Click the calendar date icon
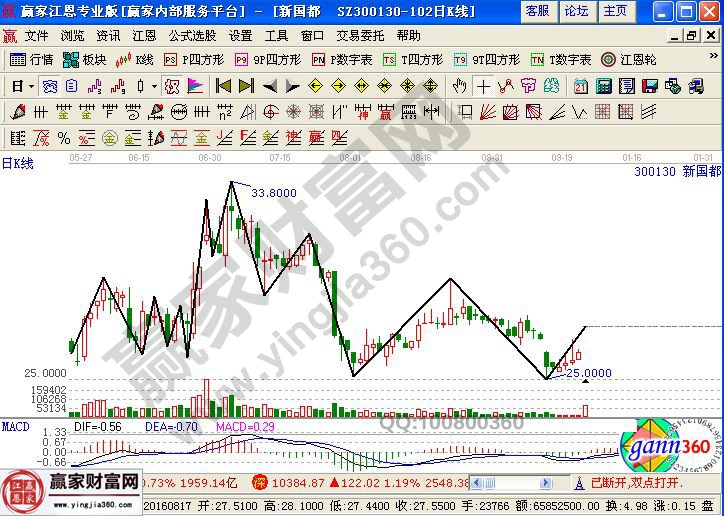 pyautogui.click(x=581, y=86)
